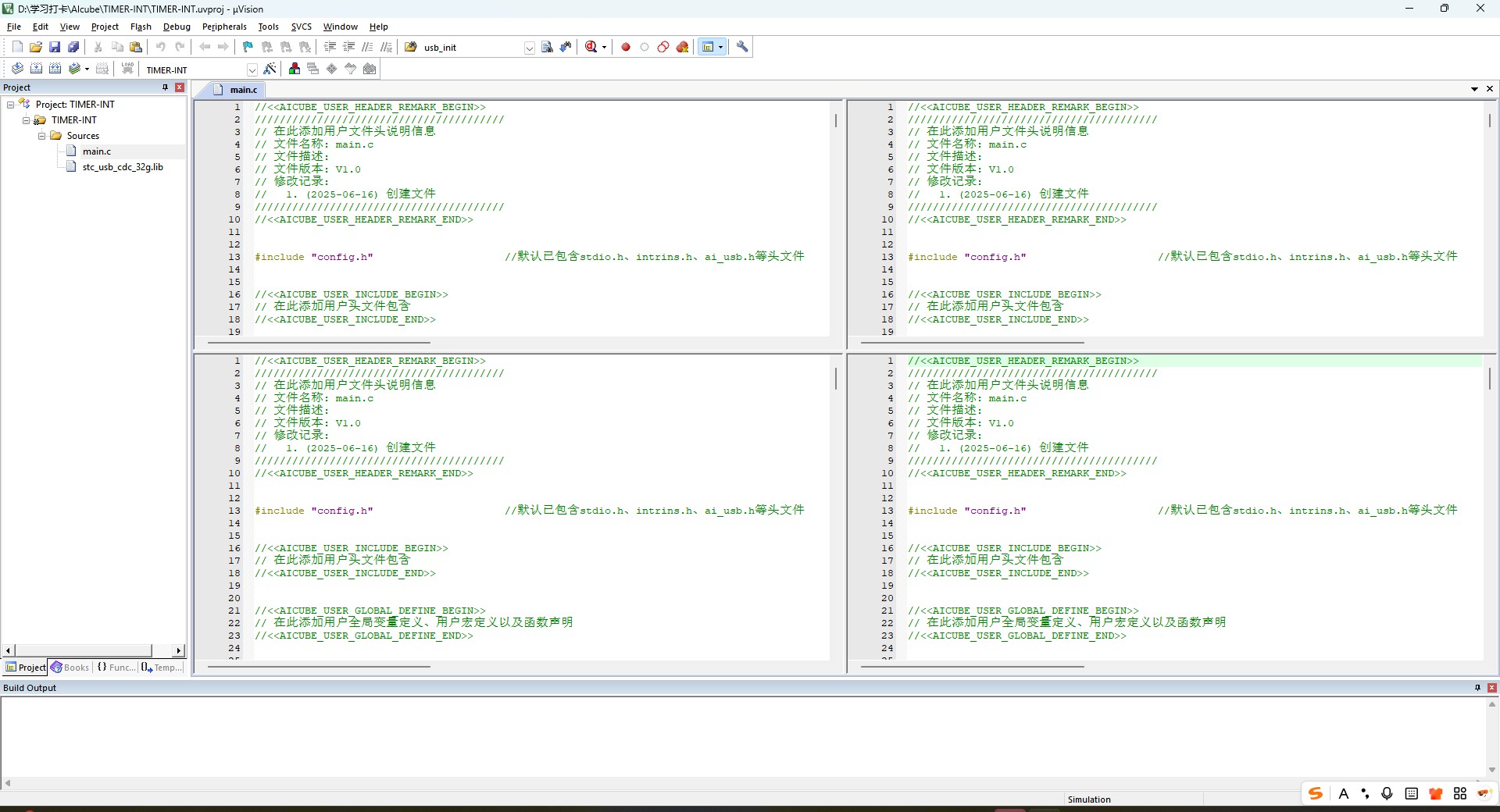This screenshot has height=812, width=1500.
Task: Open Options for Target magic wand icon
Action: [270, 69]
